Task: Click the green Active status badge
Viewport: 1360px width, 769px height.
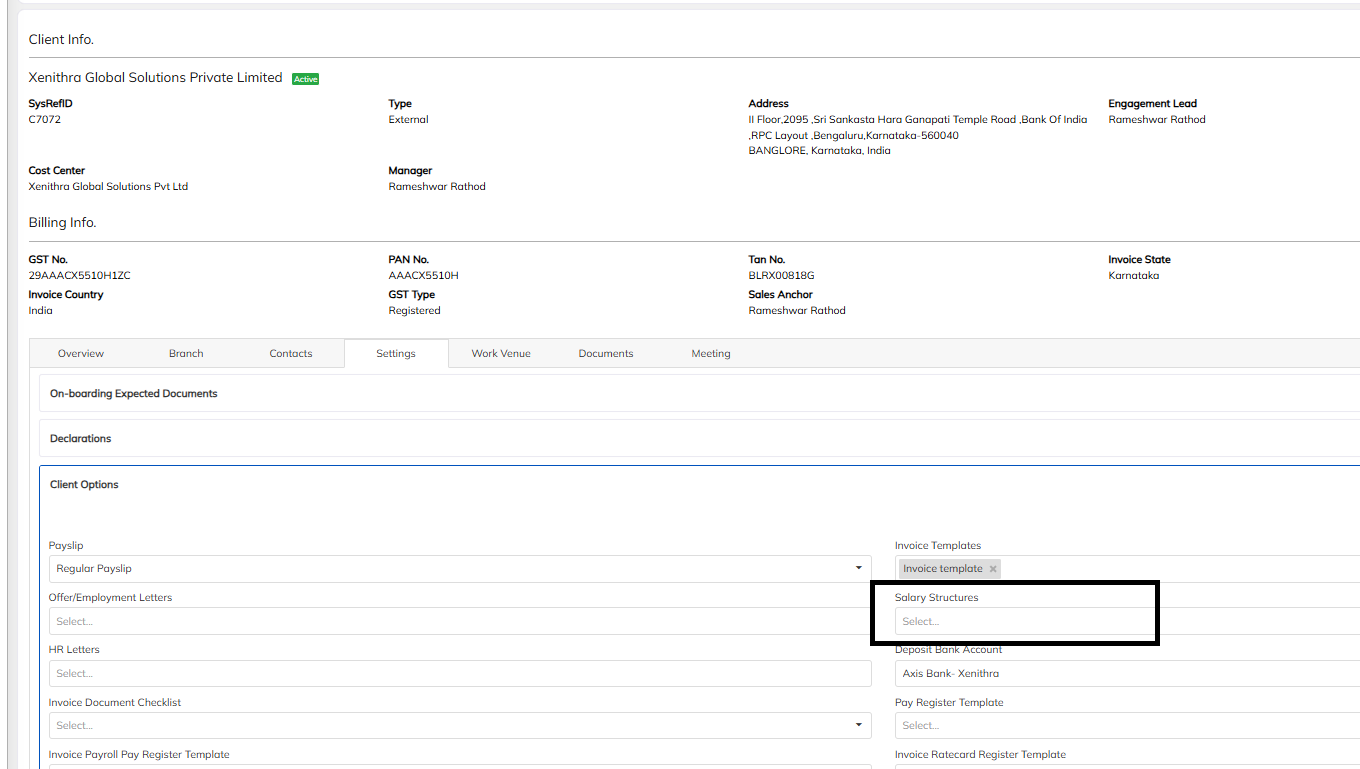Action: pyautogui.click(x=305, y=79)
